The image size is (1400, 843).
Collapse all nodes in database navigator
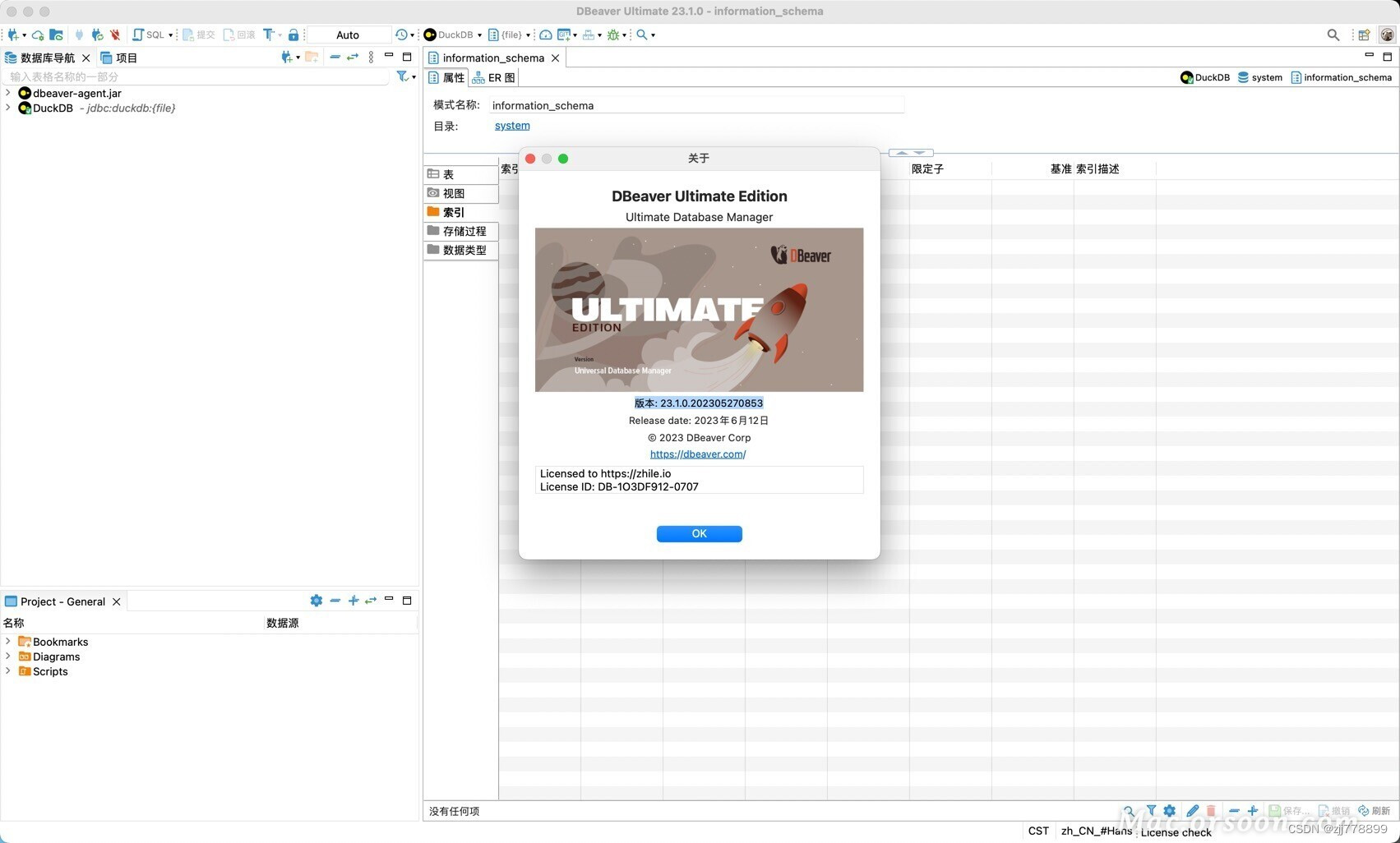point(335,57)
